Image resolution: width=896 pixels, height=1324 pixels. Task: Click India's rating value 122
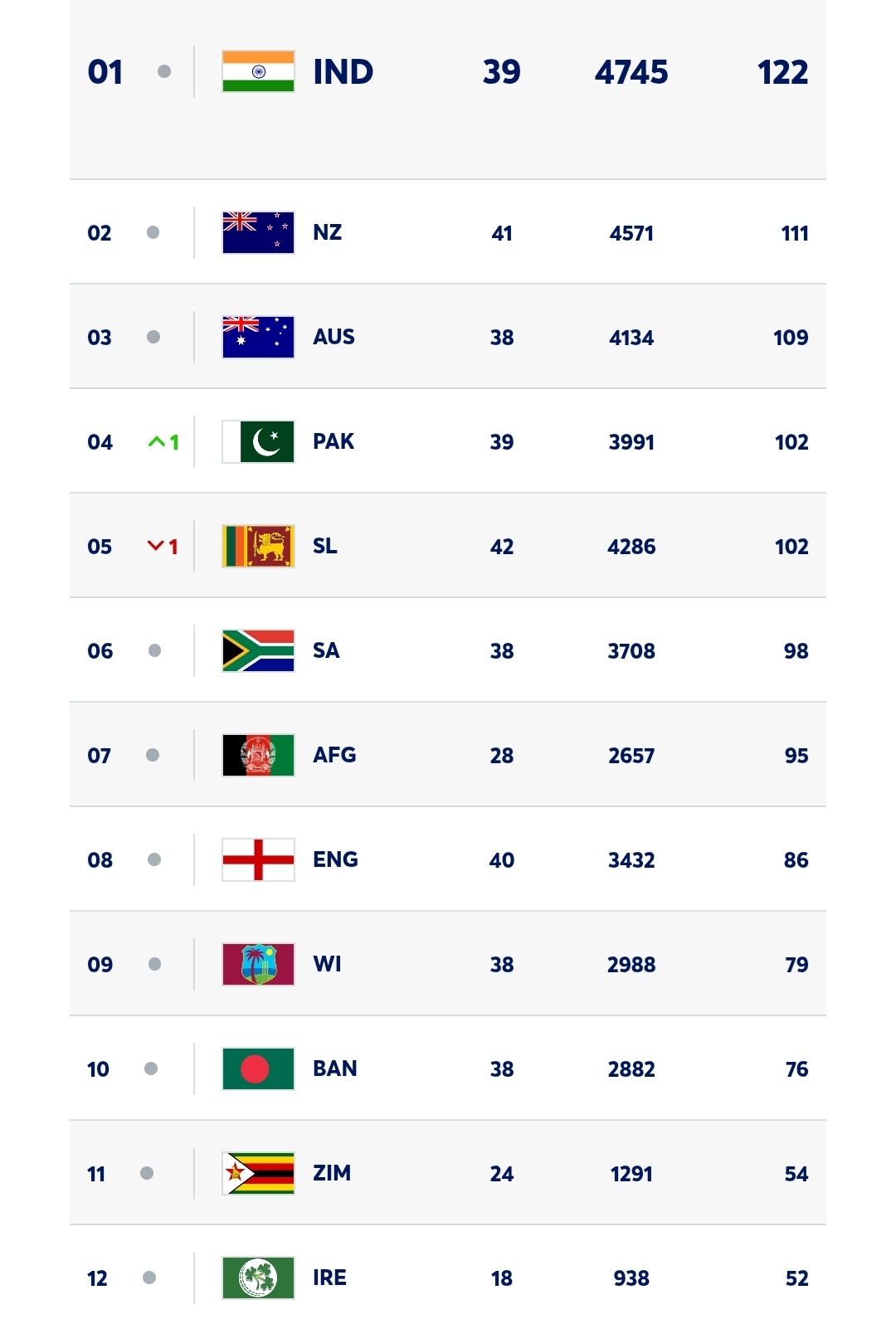(x=782, y=72)
